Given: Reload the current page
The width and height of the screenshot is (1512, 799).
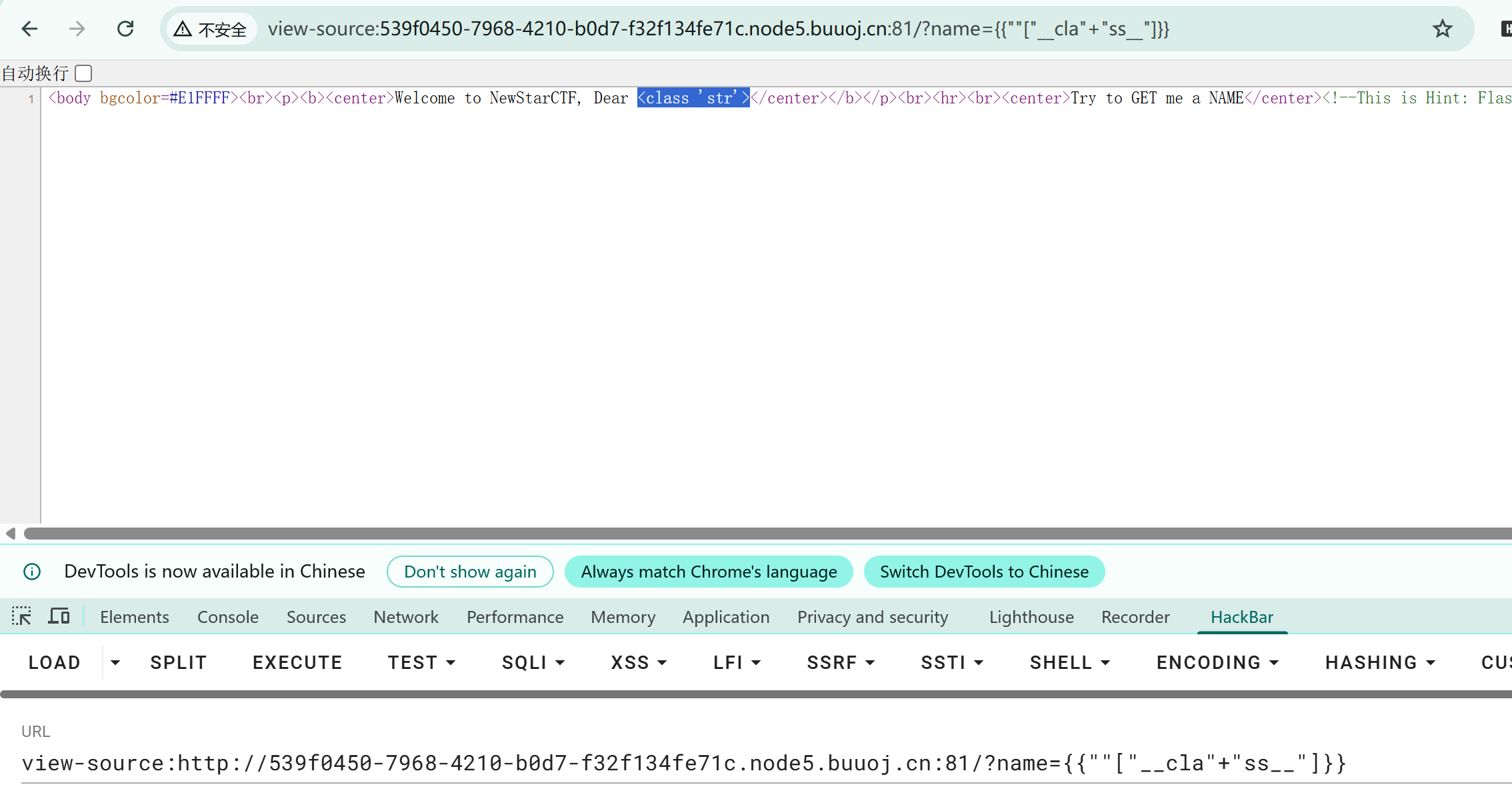Looking at the screenshot, I should (x=125, y=29).
